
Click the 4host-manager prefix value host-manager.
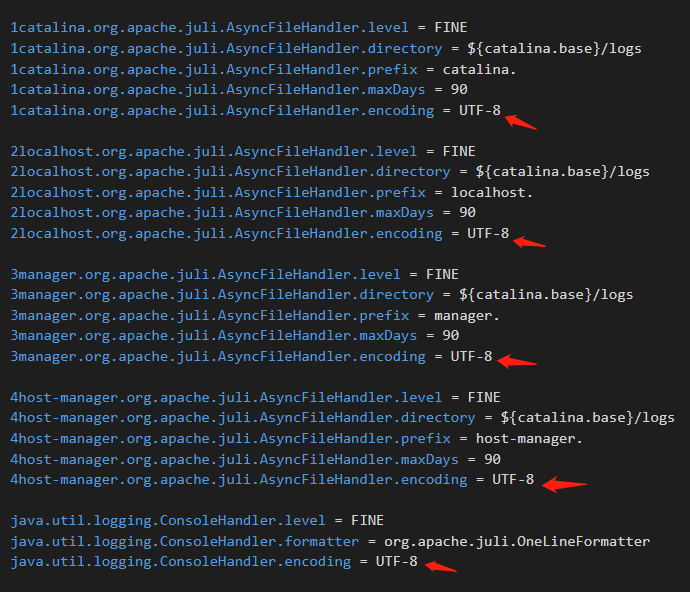(x=529, y=439)
